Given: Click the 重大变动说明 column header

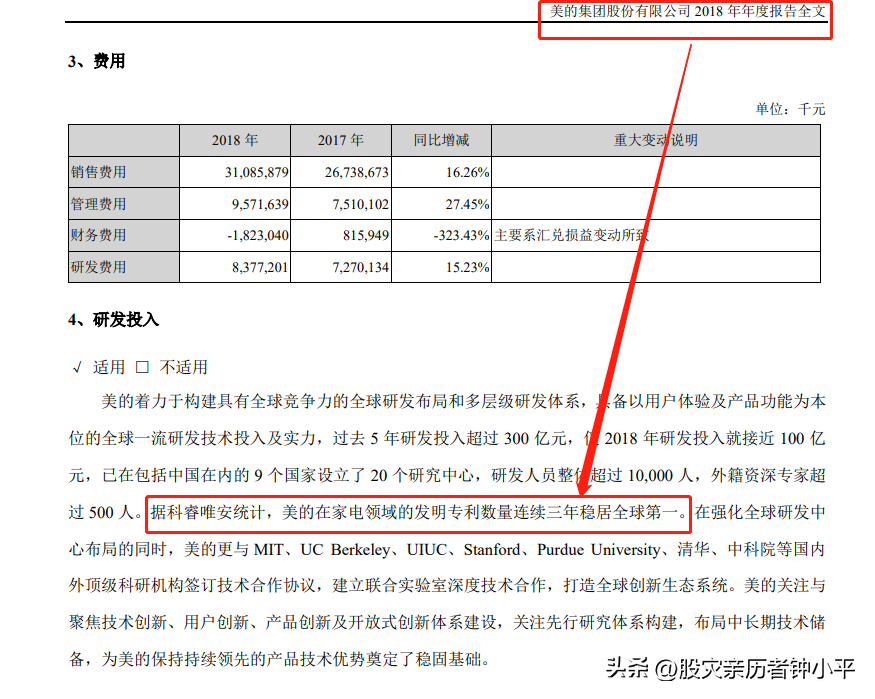Looking at the screenshot, I should click(x=655, y=140).
